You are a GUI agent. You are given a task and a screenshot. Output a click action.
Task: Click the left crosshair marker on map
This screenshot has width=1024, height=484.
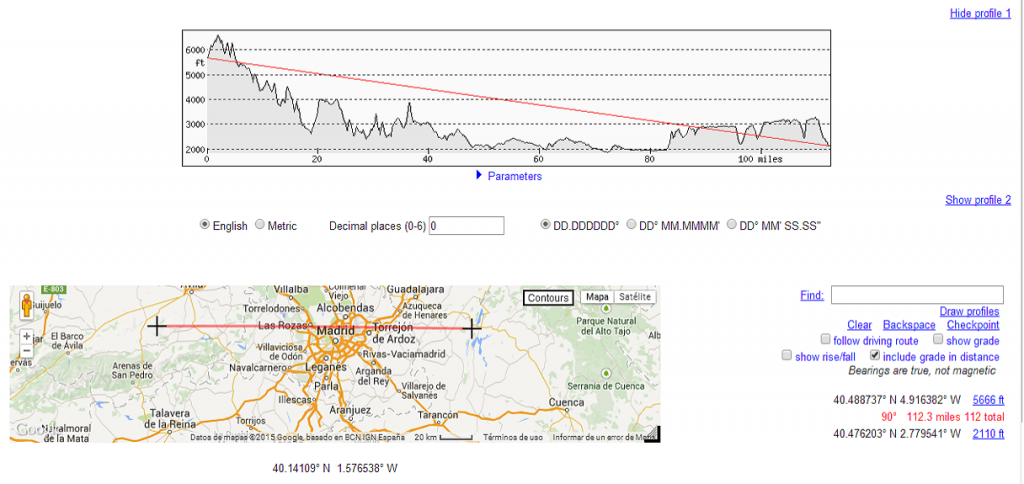point(157,326)
